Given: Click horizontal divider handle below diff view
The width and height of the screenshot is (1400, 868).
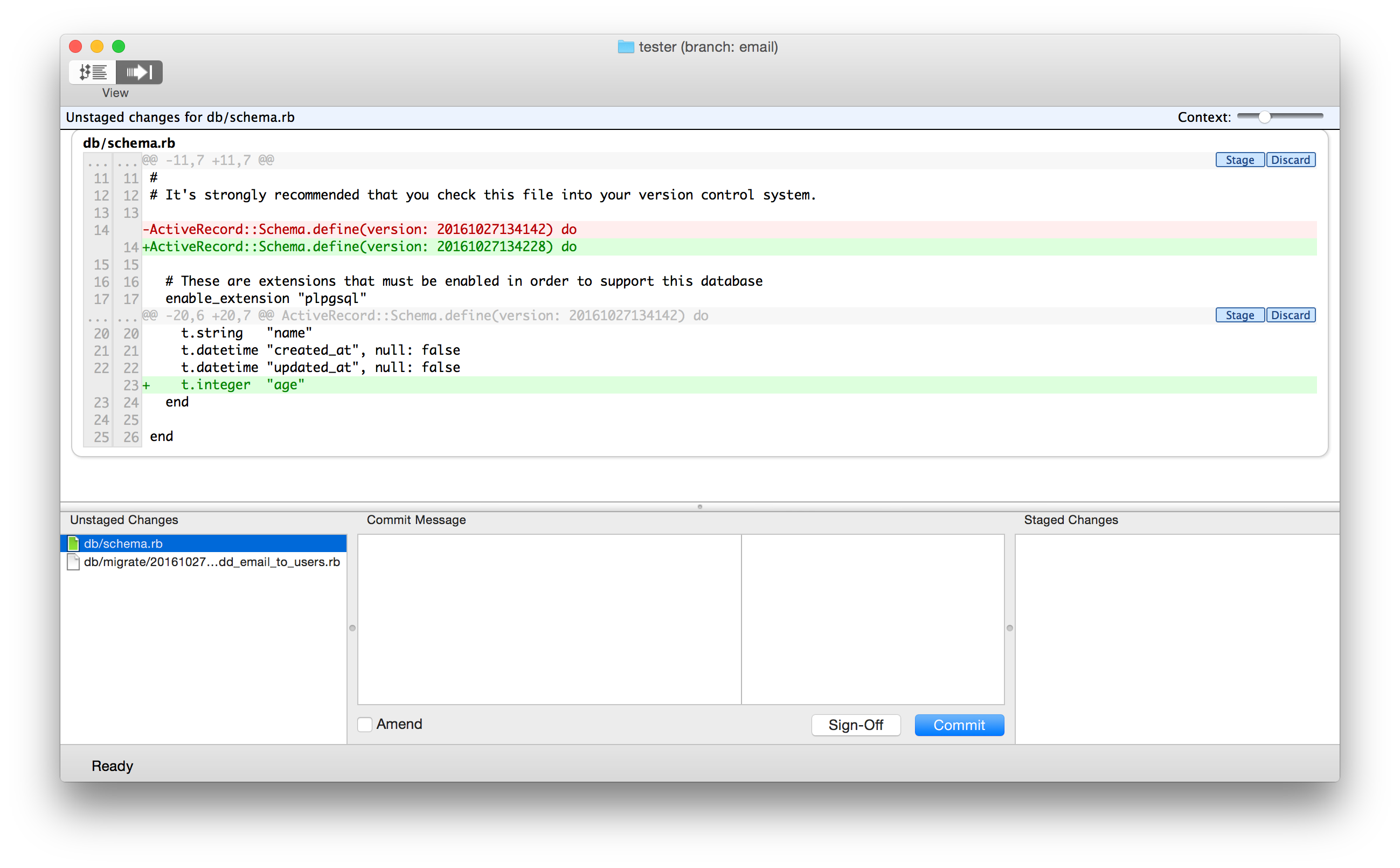Looking at the screenshot, I should pos(699,507).
